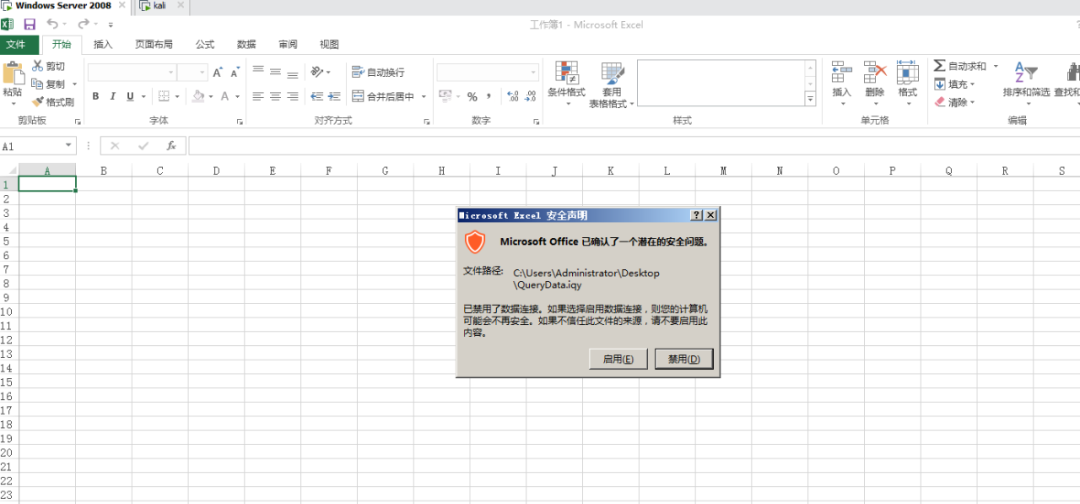The height and width of the screenshot is (504, 1080).
Task: Switch to the Data (数据) tab
Action: click(247, 44)
